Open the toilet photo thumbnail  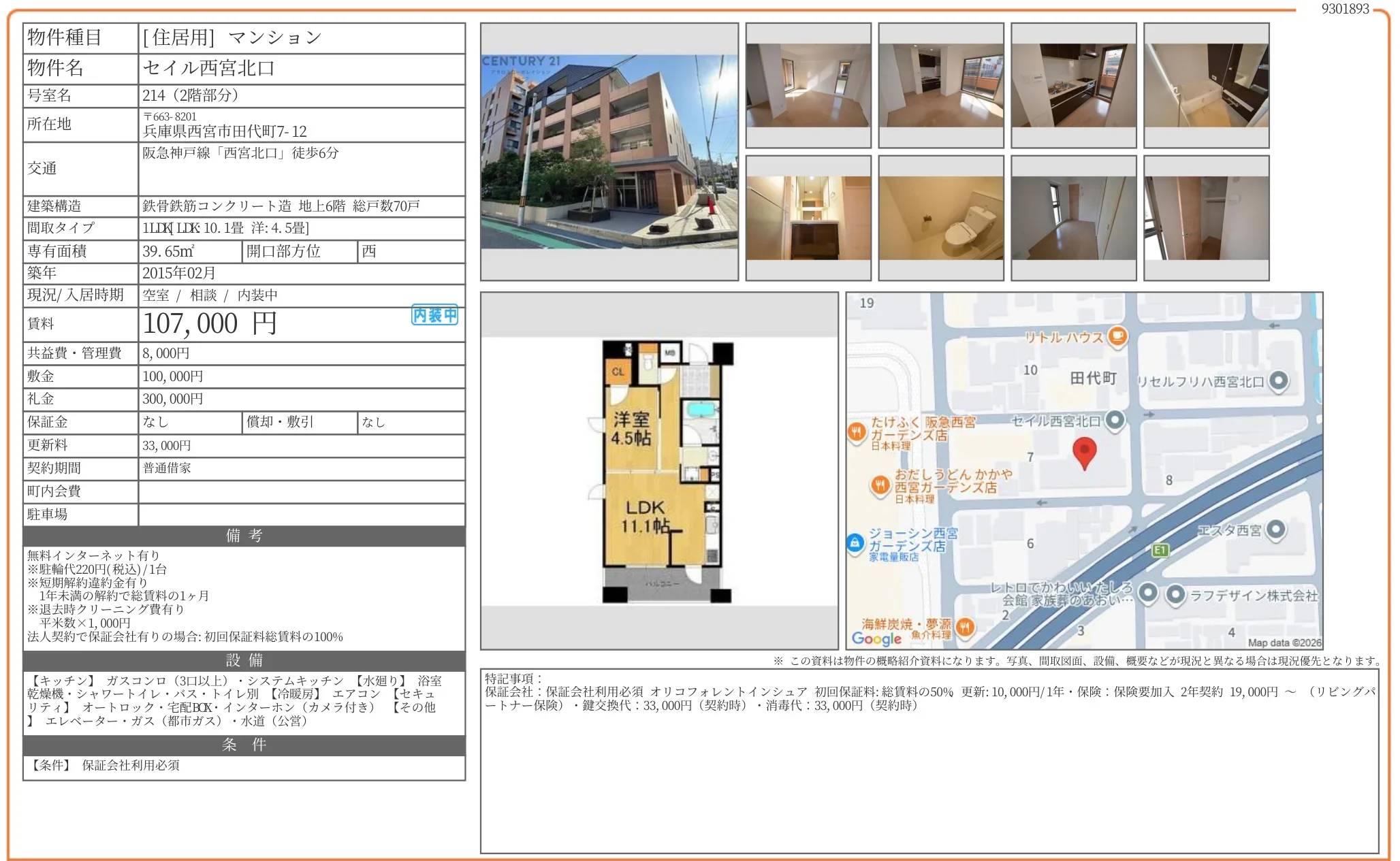940,218
